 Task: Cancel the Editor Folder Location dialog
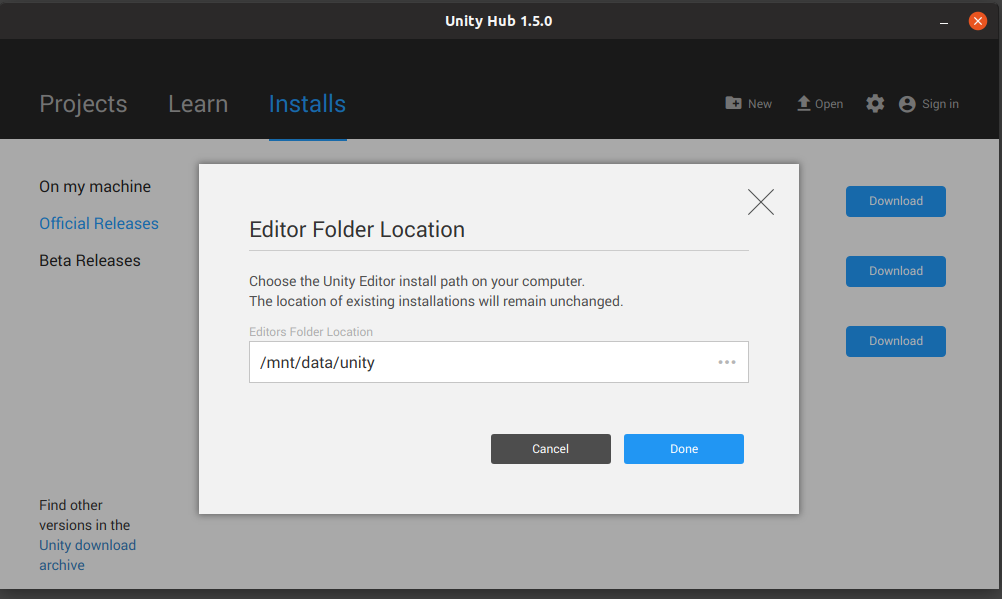pos(550,448)
